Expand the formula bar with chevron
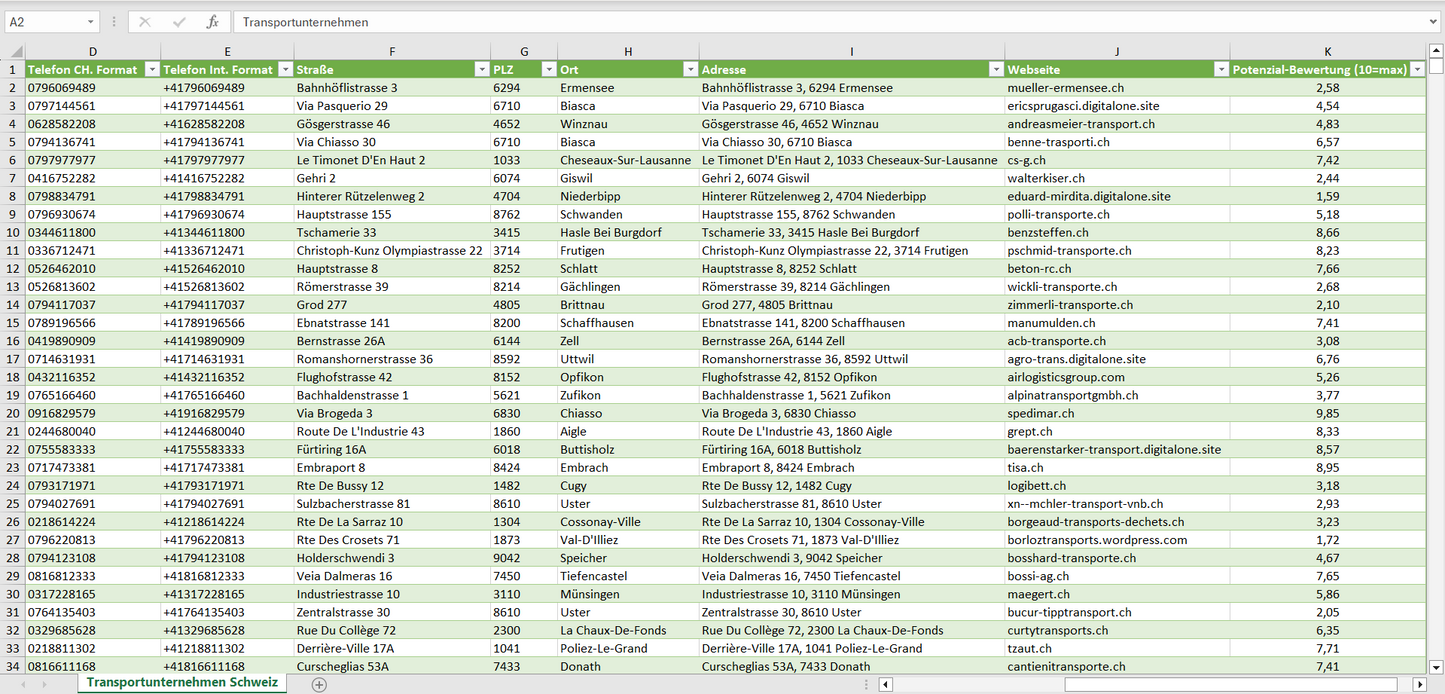Viewport: 1445px width, 694px height. click(x=1435, y=22)
